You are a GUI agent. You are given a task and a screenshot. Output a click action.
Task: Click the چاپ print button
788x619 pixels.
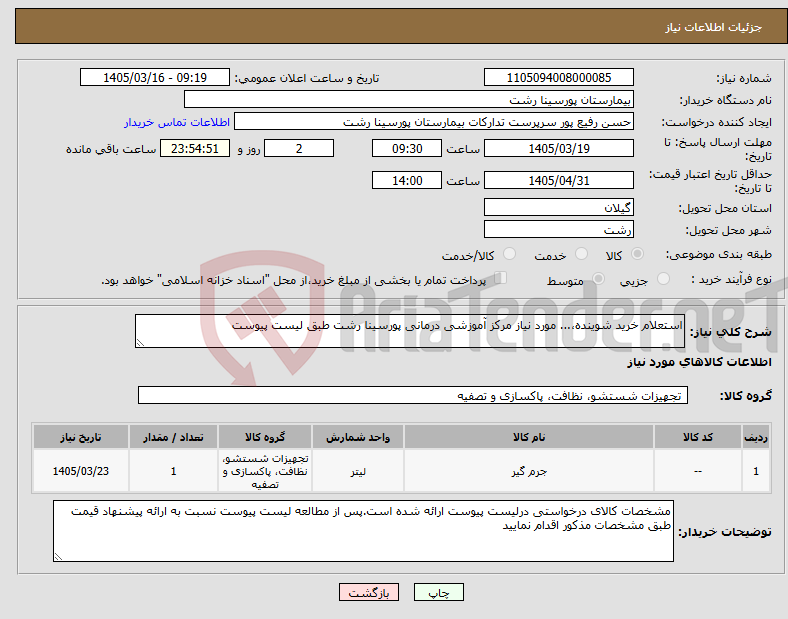click(x=438, y=592)
